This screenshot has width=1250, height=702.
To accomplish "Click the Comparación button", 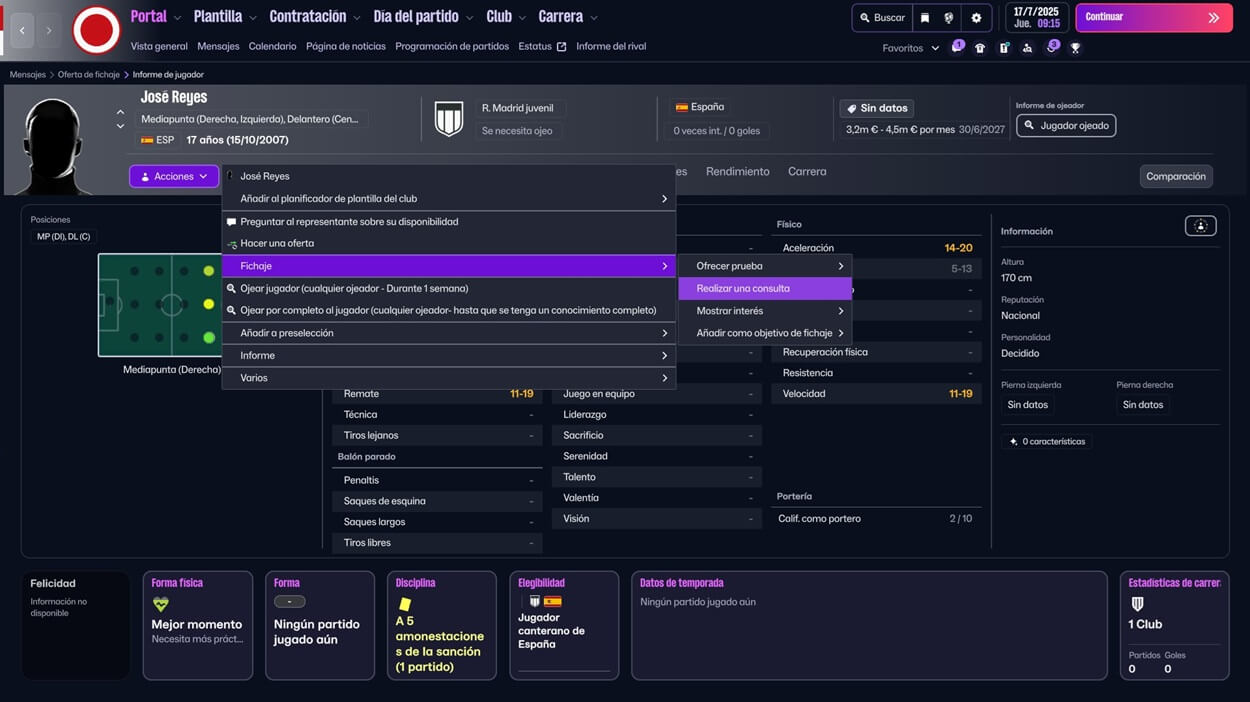I will [1175, 176].
